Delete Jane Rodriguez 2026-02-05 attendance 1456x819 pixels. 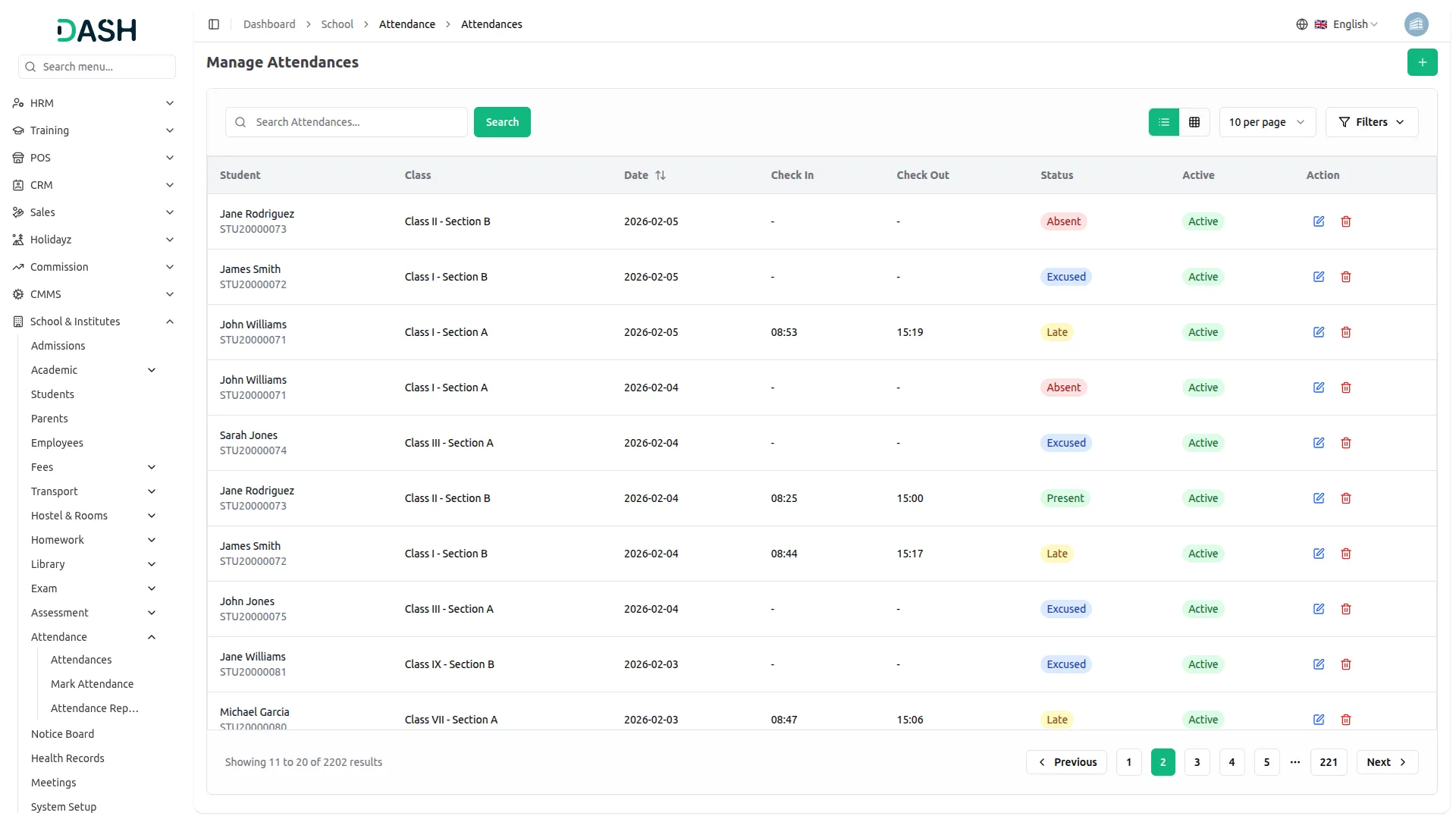point(1346,221)
